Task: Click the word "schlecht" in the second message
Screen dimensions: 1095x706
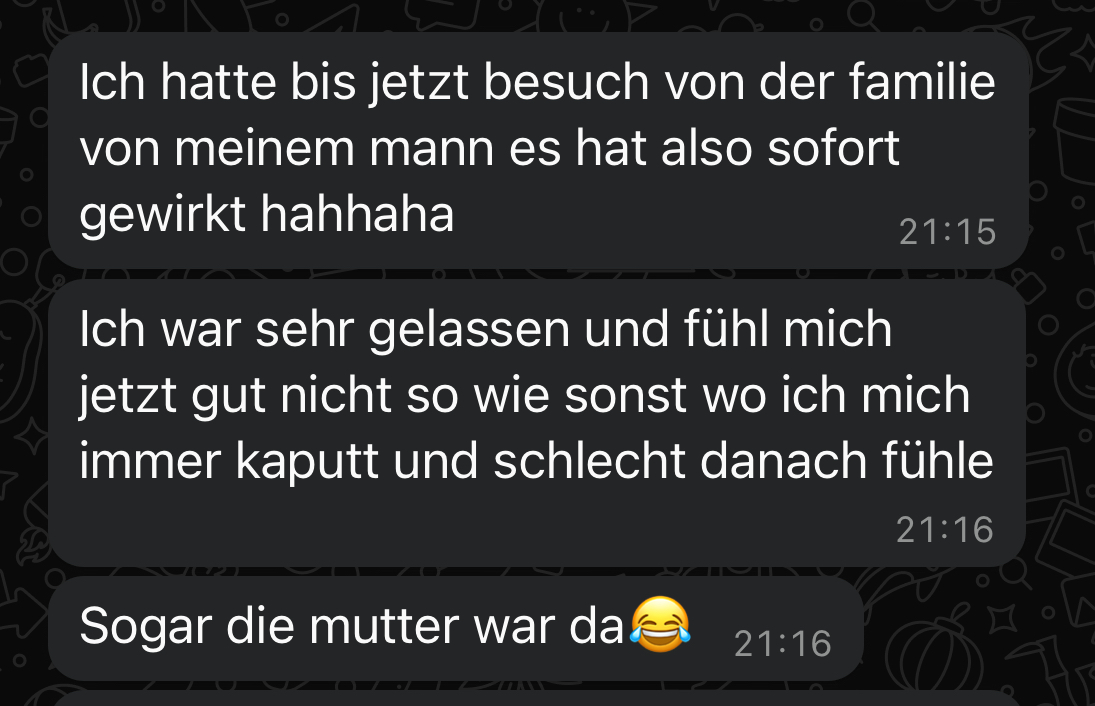Action: tap(589, 462)
